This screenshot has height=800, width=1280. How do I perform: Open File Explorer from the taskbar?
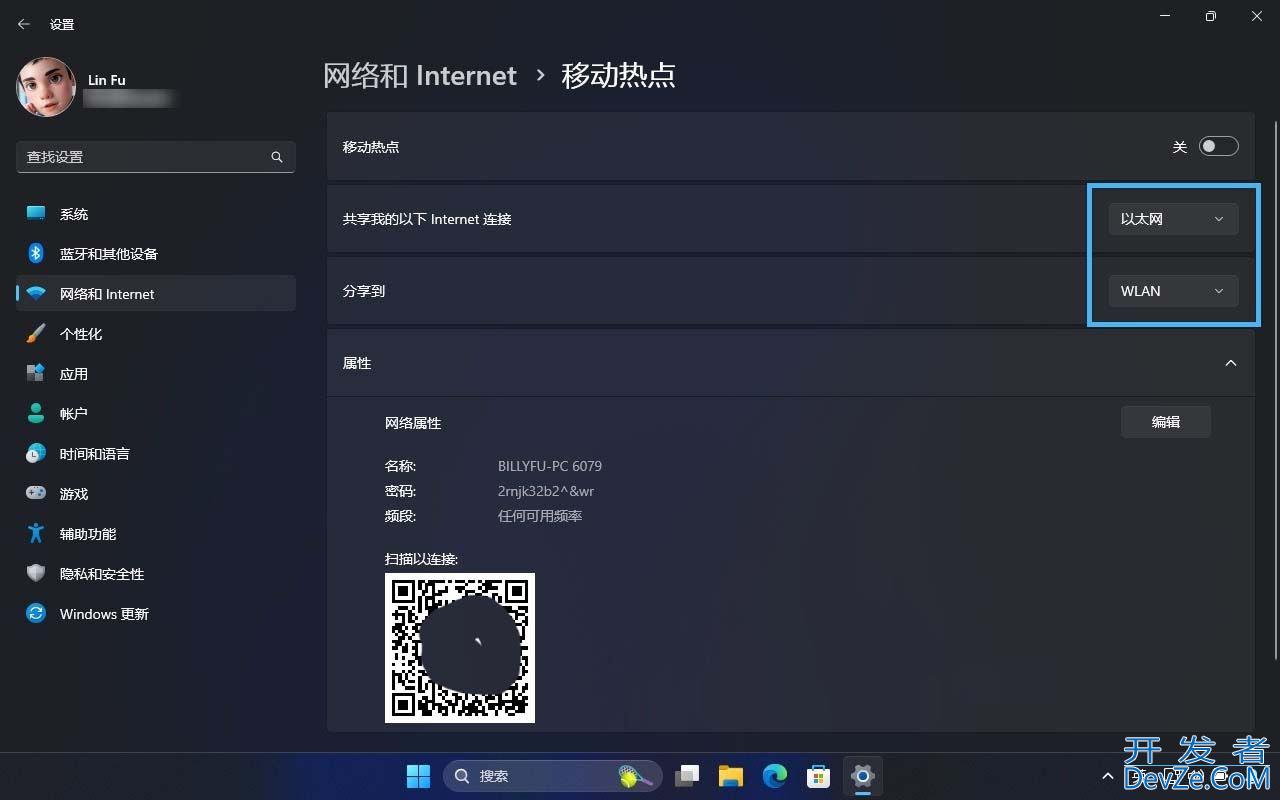(x=731, y=776)
